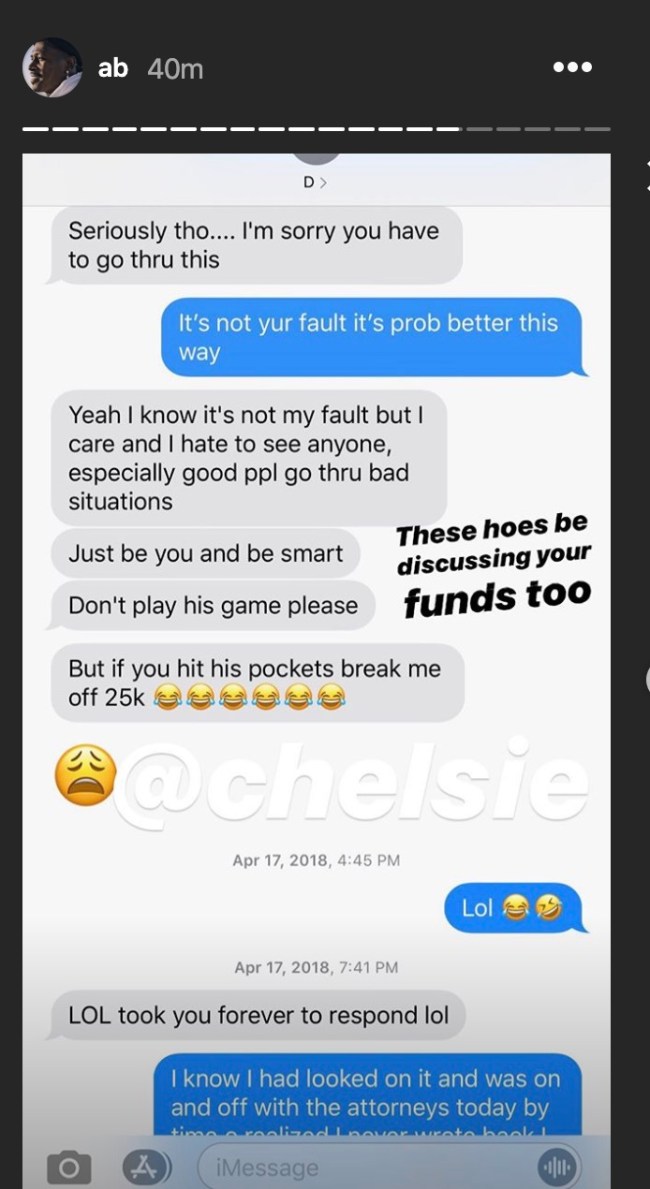Select the story progress bar segments

(316, 129)
